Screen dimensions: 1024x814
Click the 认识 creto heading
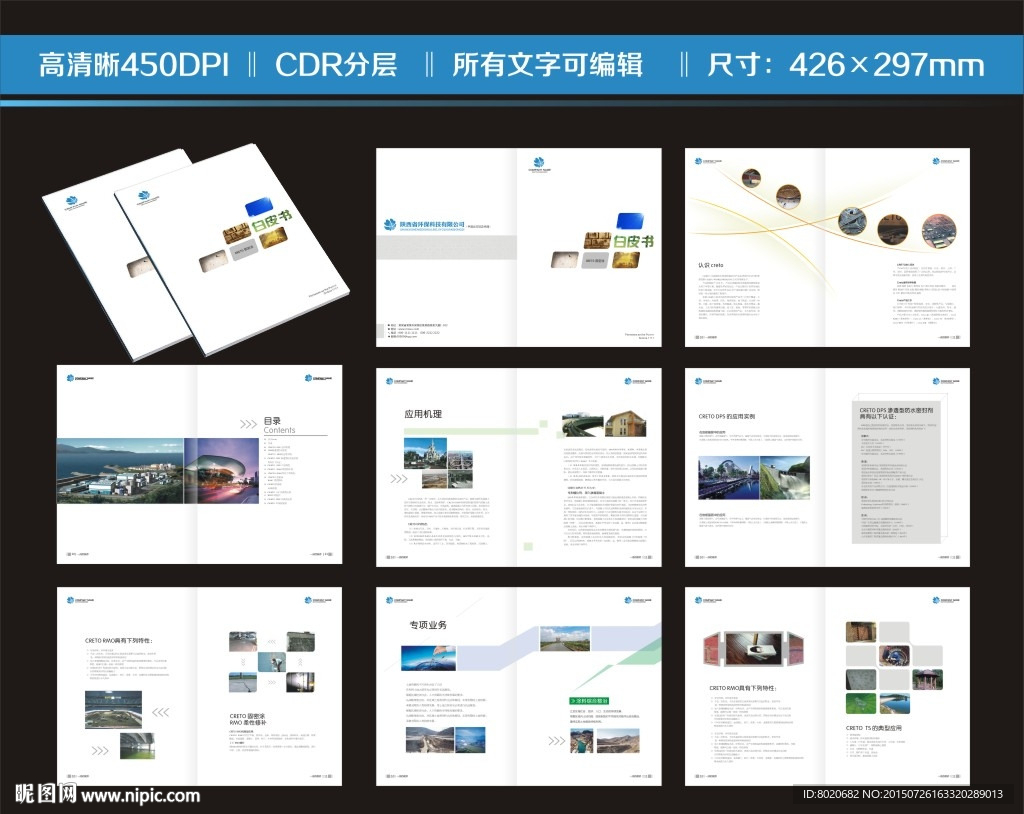(x=711, y=265)
